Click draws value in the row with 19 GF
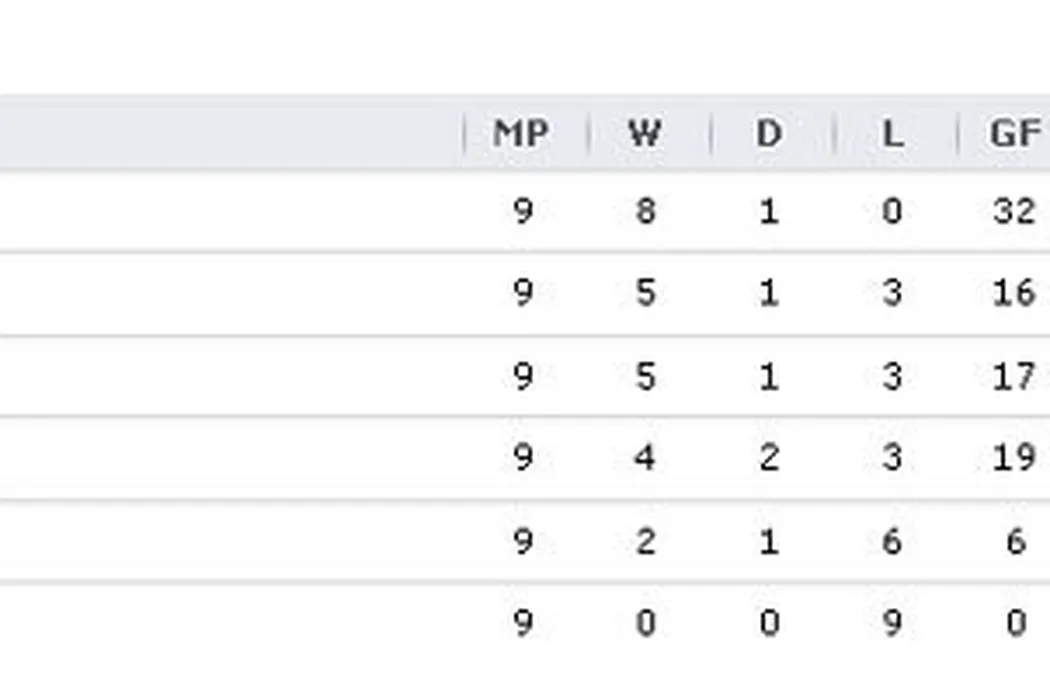This screenshot has width=1050, height=700. pos(768,458)
